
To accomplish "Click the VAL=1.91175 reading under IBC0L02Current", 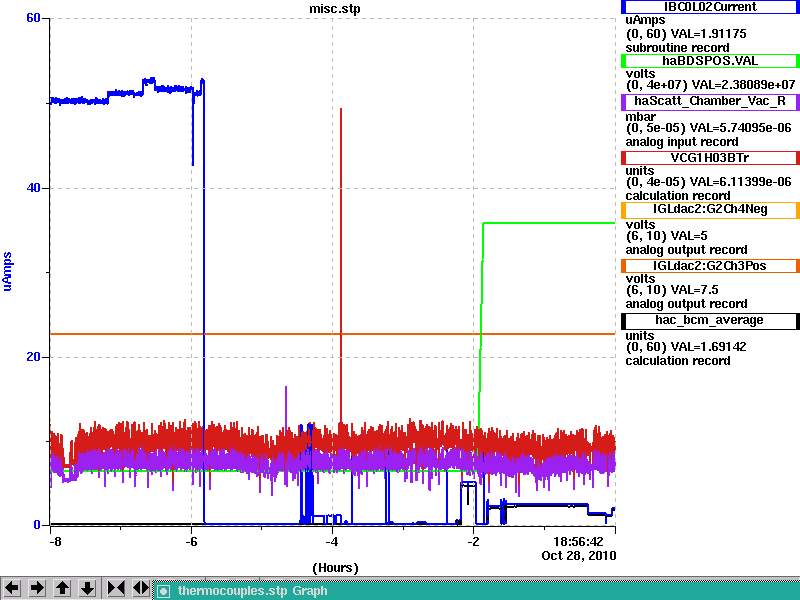I will pyautogui.click(x=708, y=34).
